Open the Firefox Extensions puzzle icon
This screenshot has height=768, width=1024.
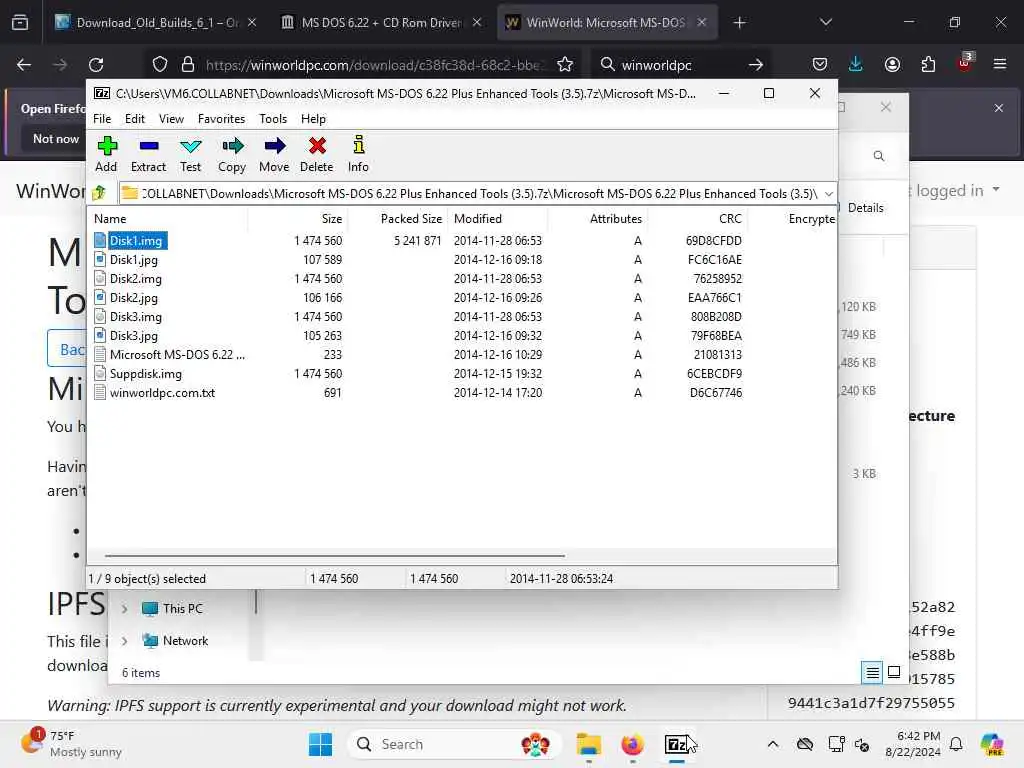(x=928, y=65)
